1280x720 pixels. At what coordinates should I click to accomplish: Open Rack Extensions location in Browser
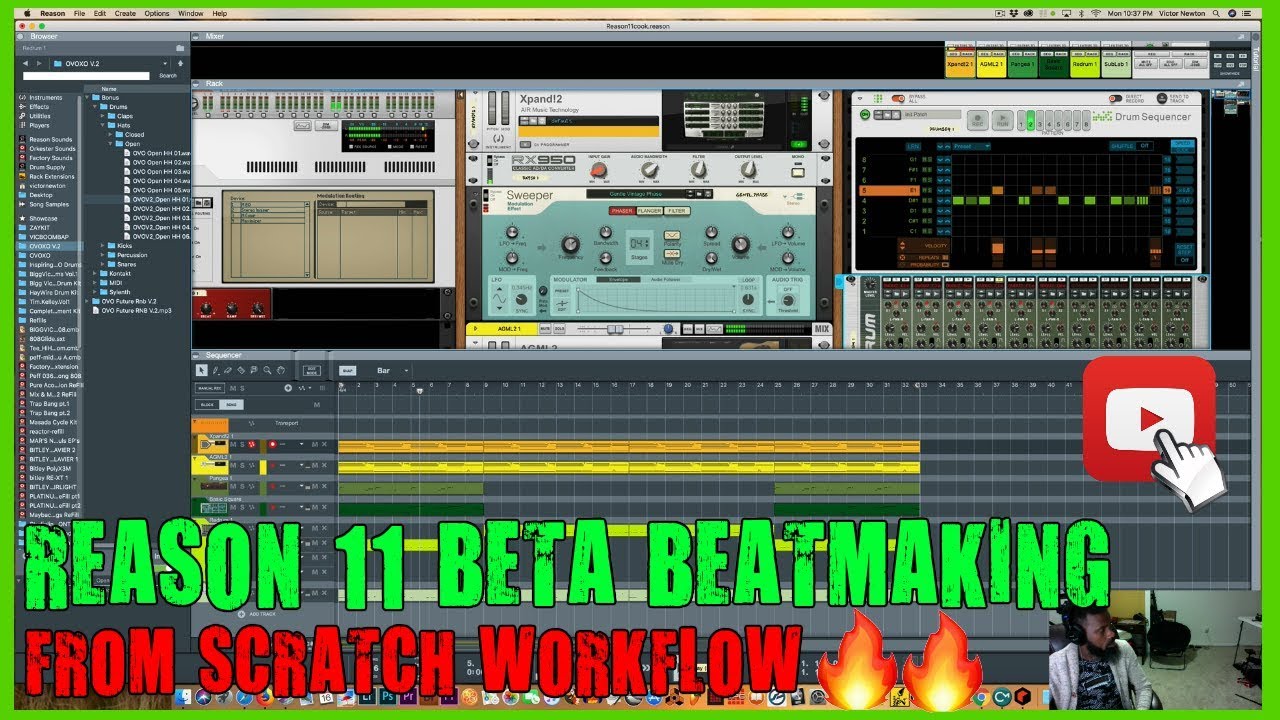[54, 176]
